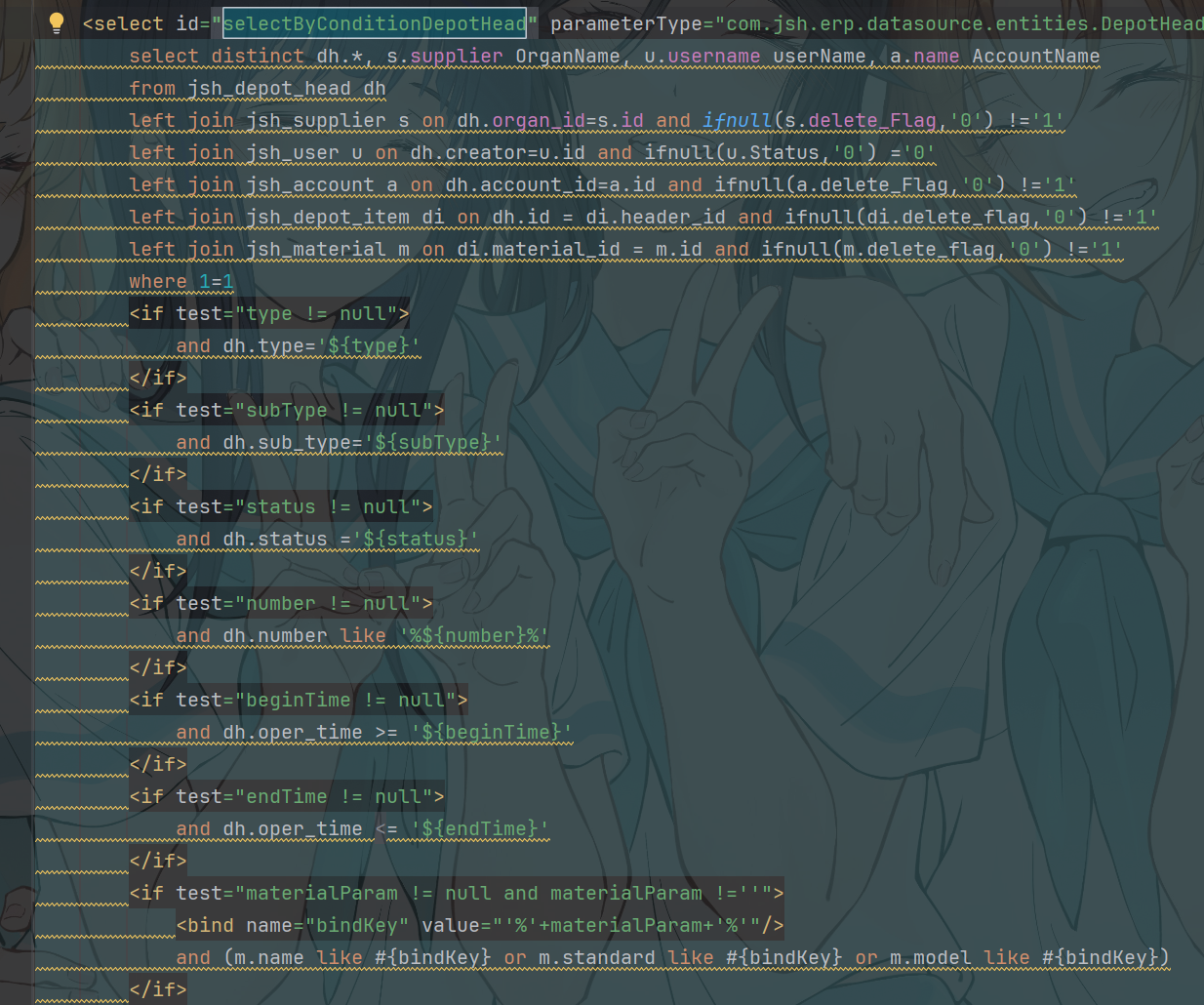Click the table name jsh_depot_head
1204x1005 pixels.
[x=269, y=88]
